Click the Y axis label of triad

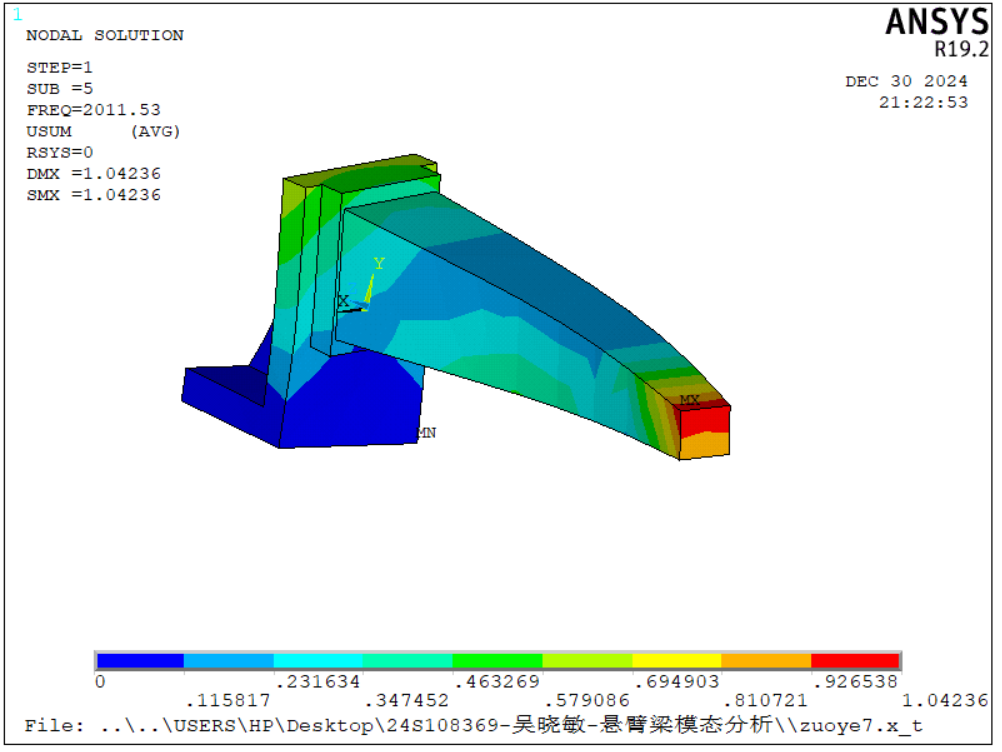[x=379, y=263]
